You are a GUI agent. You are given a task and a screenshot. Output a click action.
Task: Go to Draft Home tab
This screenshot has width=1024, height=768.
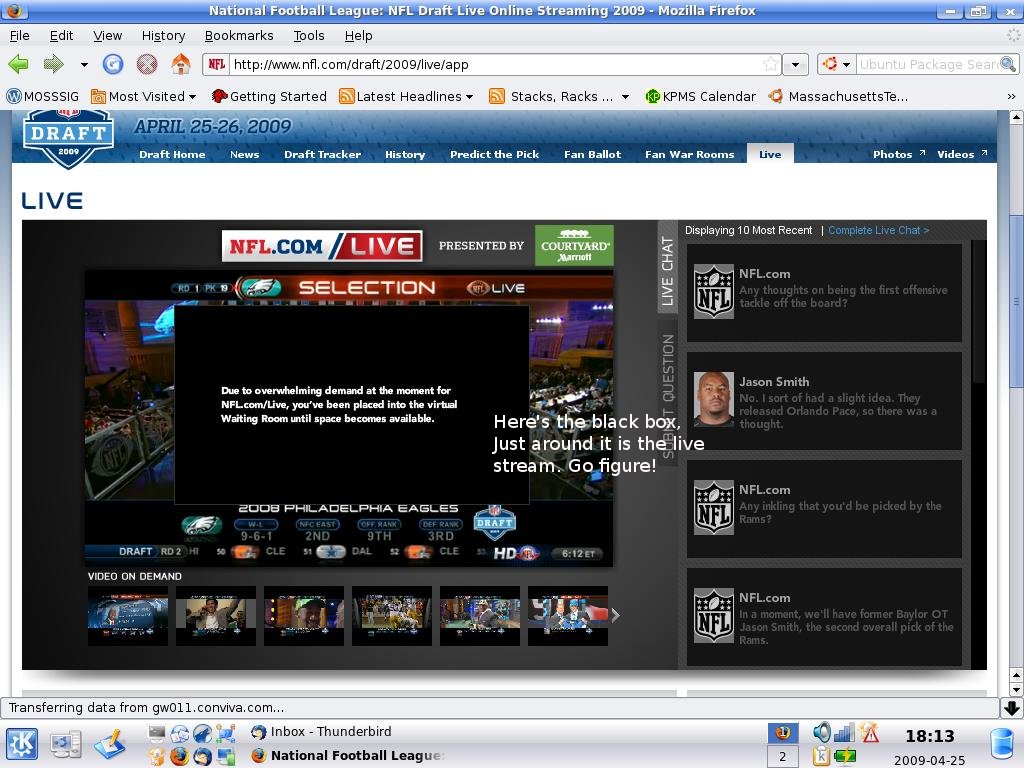[172, 155]
